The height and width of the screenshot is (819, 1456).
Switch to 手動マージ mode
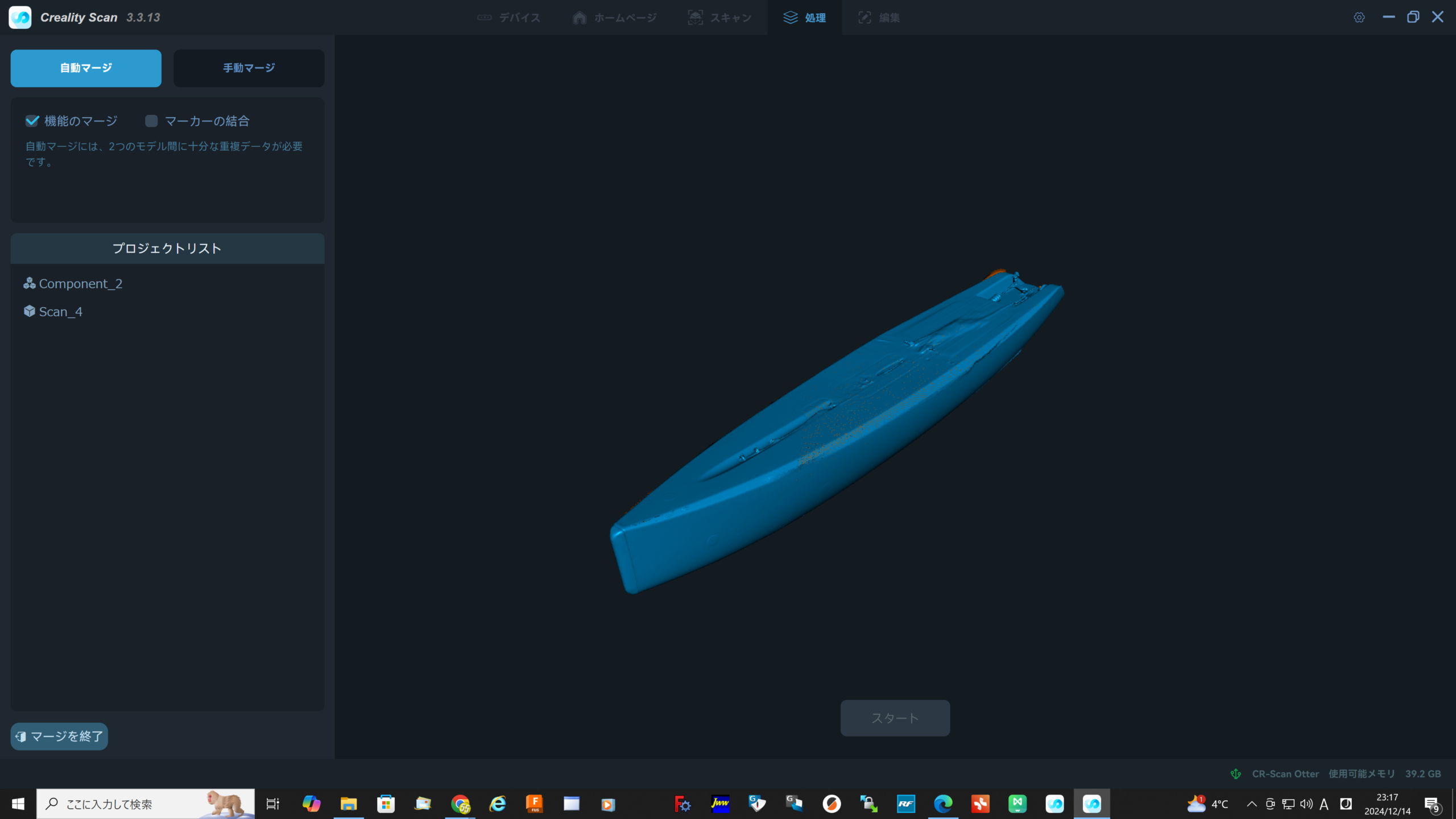[x=249, y=68]
